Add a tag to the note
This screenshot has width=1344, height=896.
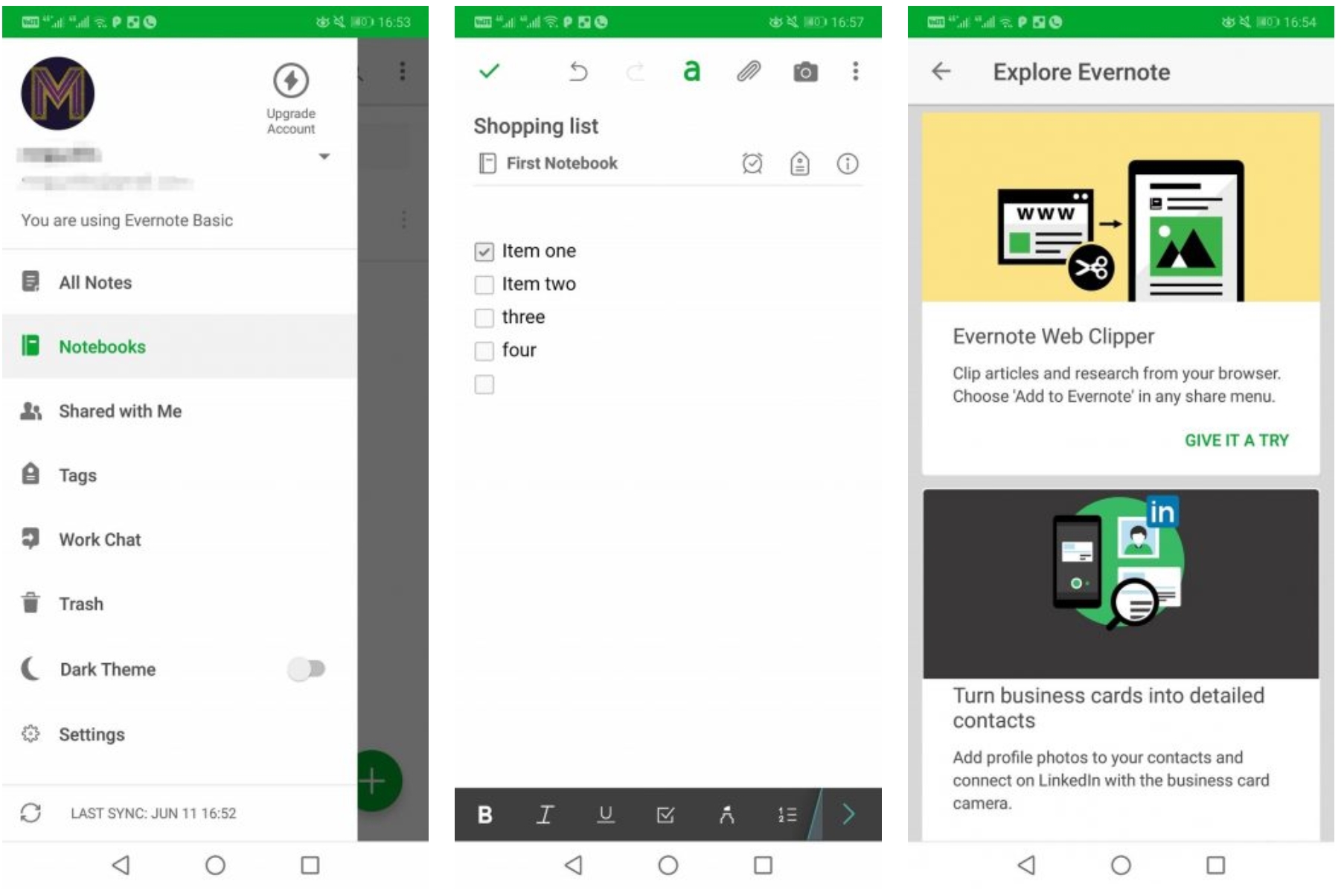point(800,163)
